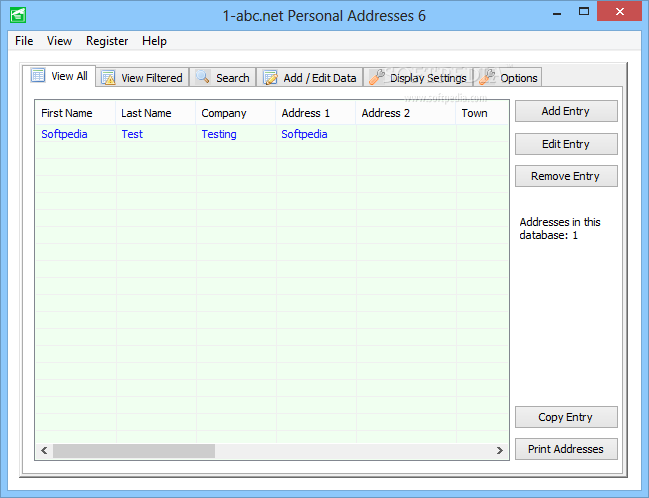Image resolution: width=649 pixels, height=498 pixels.
Task: Click the Options tab wrench icon
Action: (x=487, y=77)
